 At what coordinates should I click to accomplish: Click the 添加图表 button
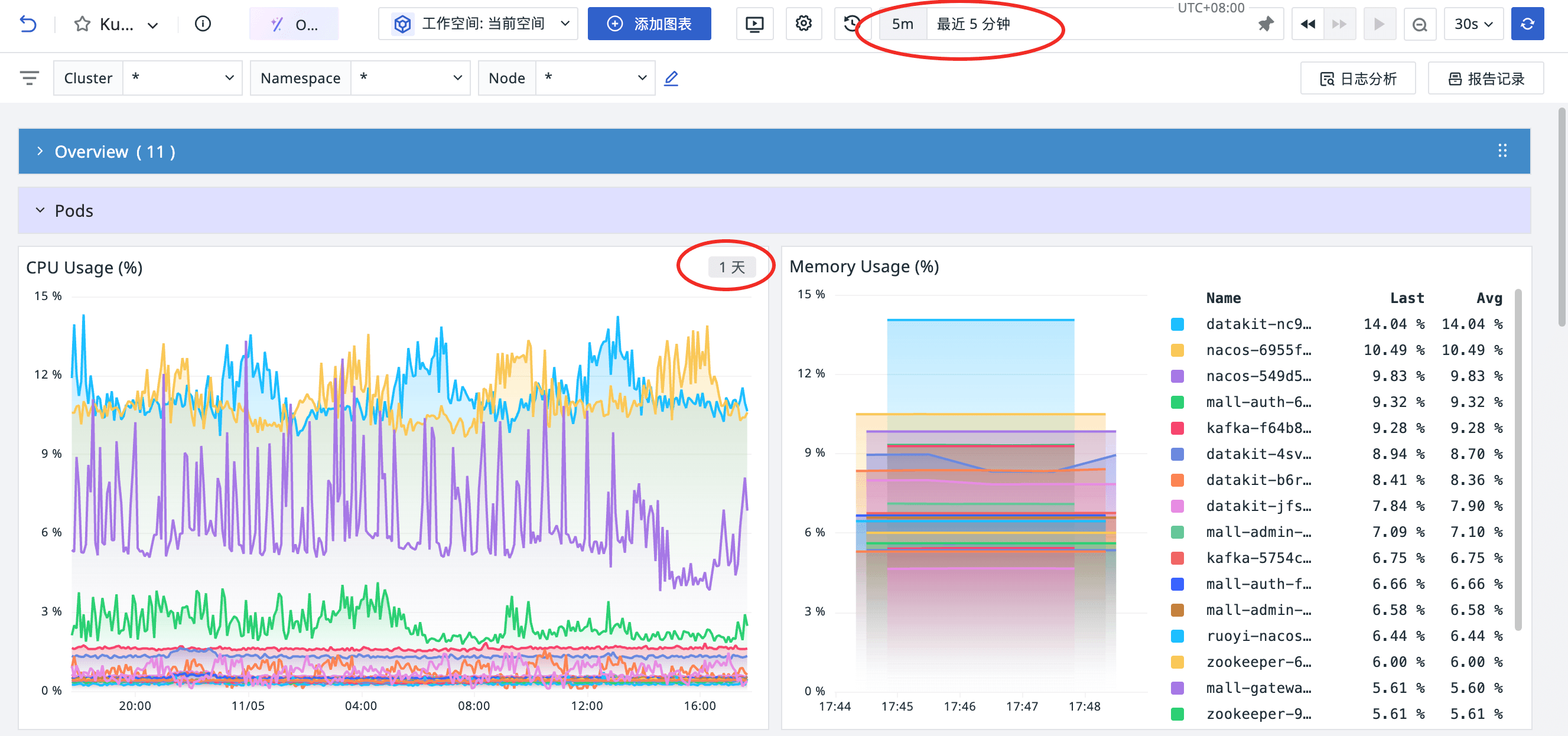649,24
